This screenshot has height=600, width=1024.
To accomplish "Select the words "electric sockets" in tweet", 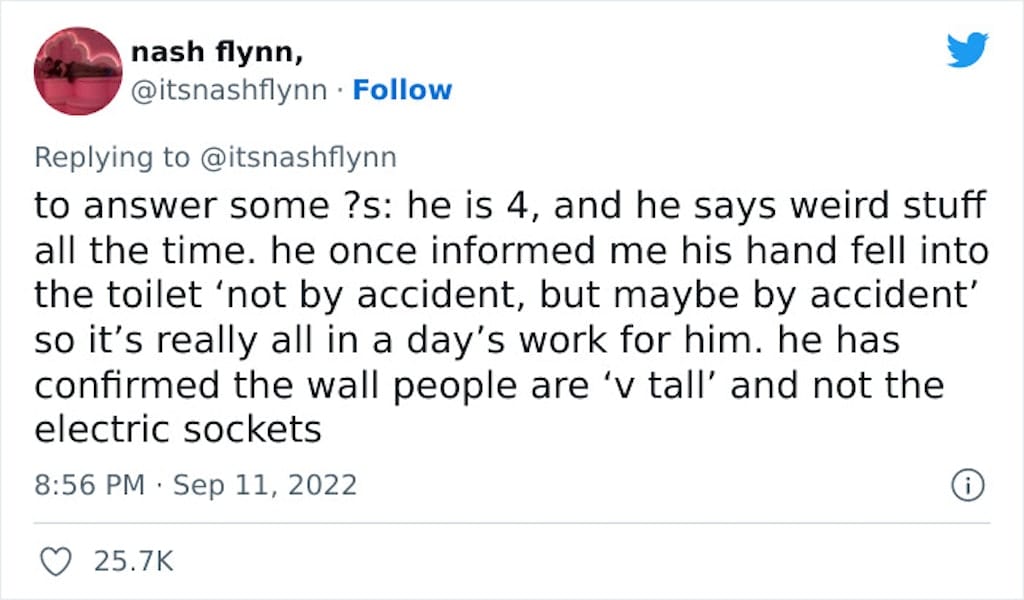I will [x=178, y=430].
